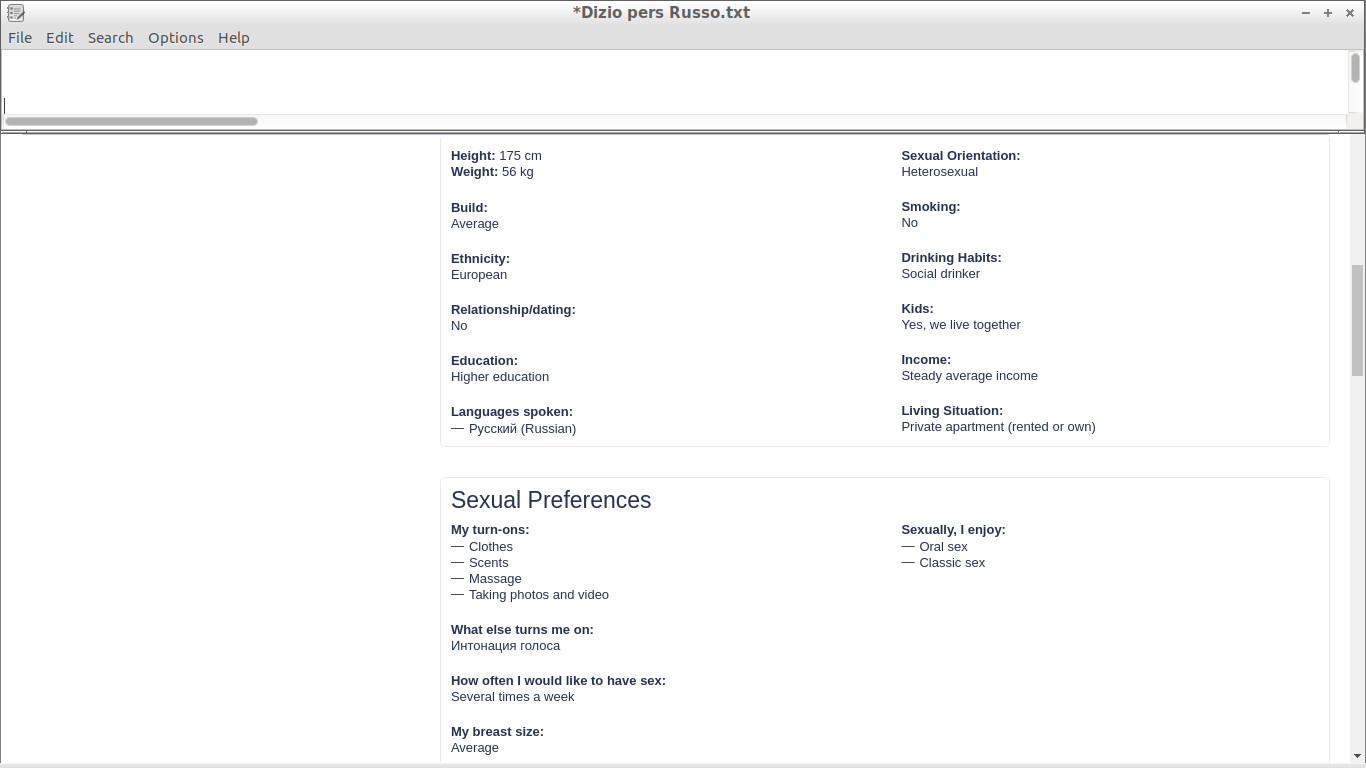This screenshot has width=1366, height=768.
Task: Click the window title "*Dizio pers Russo.txt"
Action: tap(661, 13)
